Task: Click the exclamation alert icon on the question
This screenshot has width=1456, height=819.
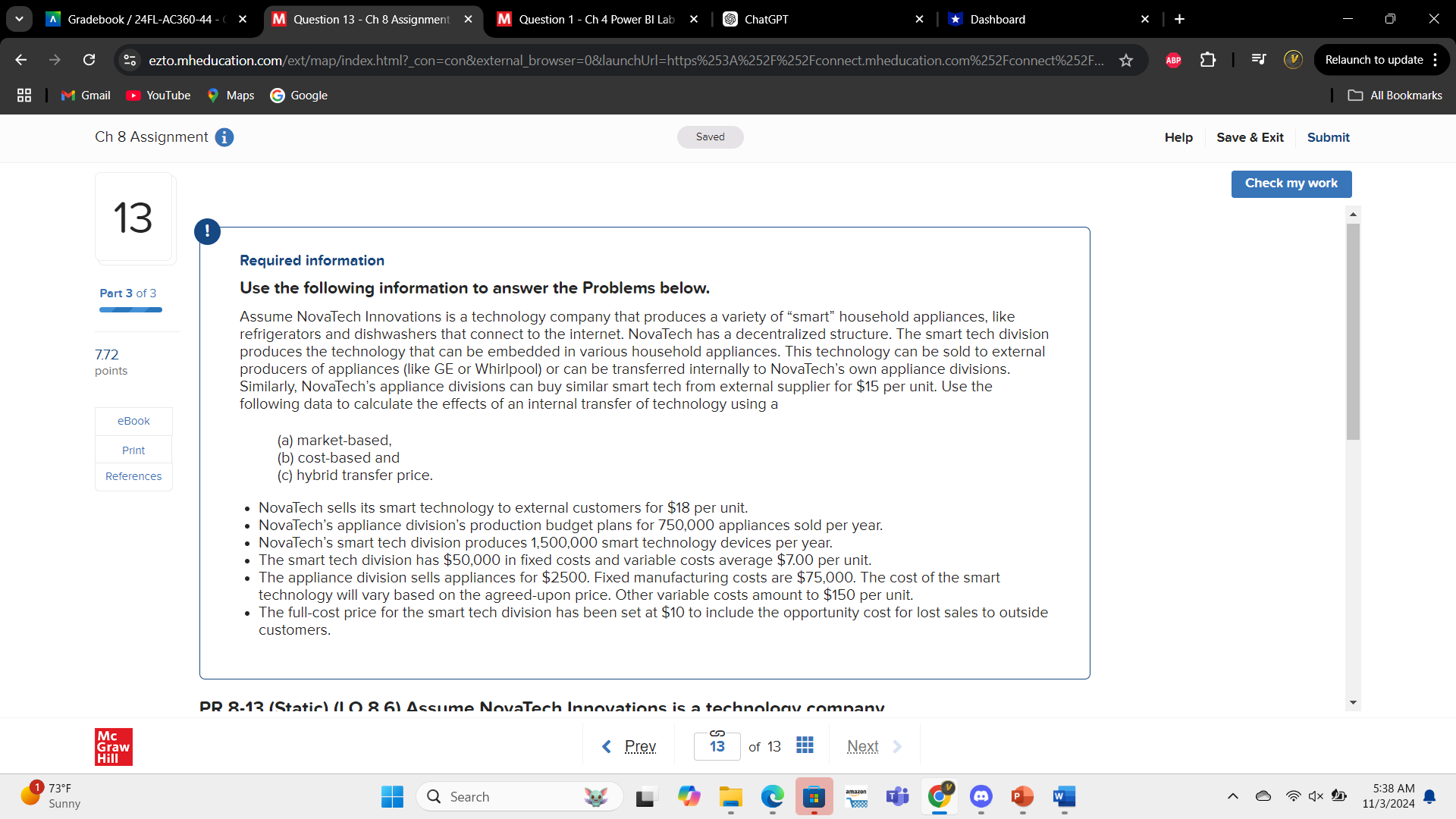Action: coord(207,231)
